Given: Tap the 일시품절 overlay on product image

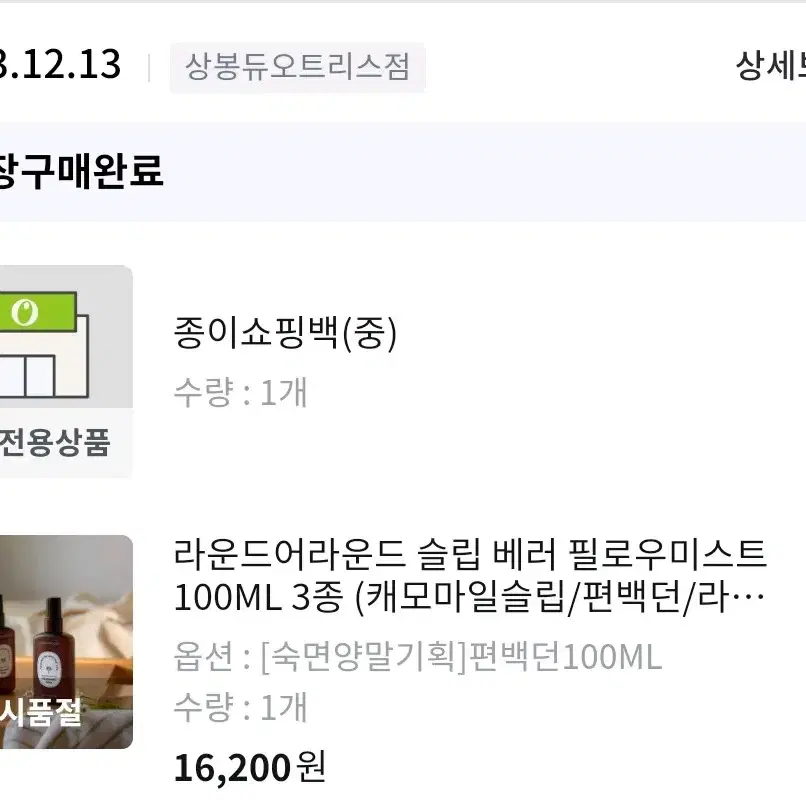Looking at the screenshot, I should tap(41, 713).
